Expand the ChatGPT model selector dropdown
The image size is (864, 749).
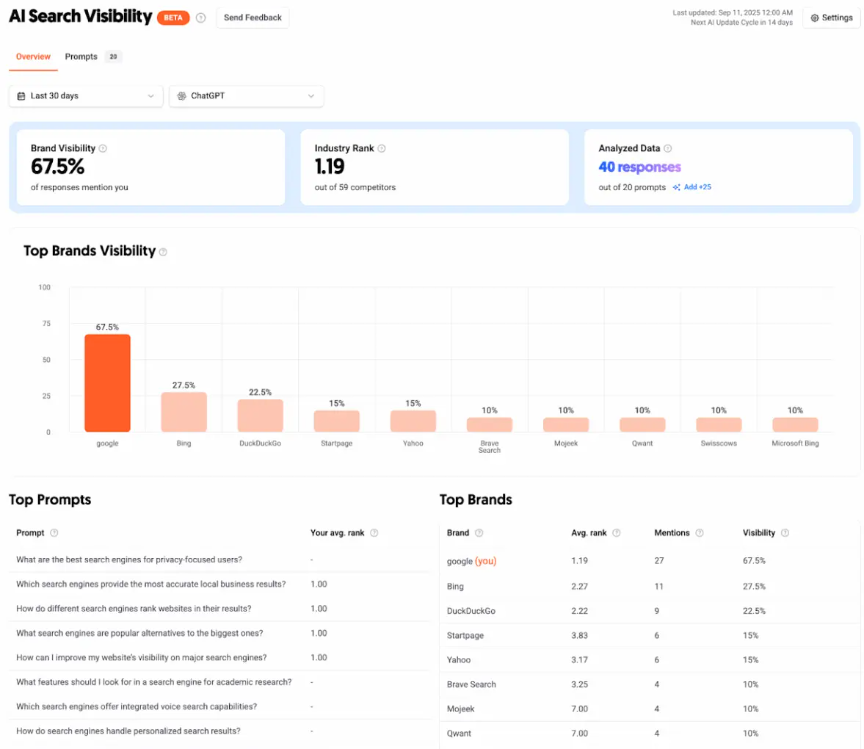[x=245, y=96]
